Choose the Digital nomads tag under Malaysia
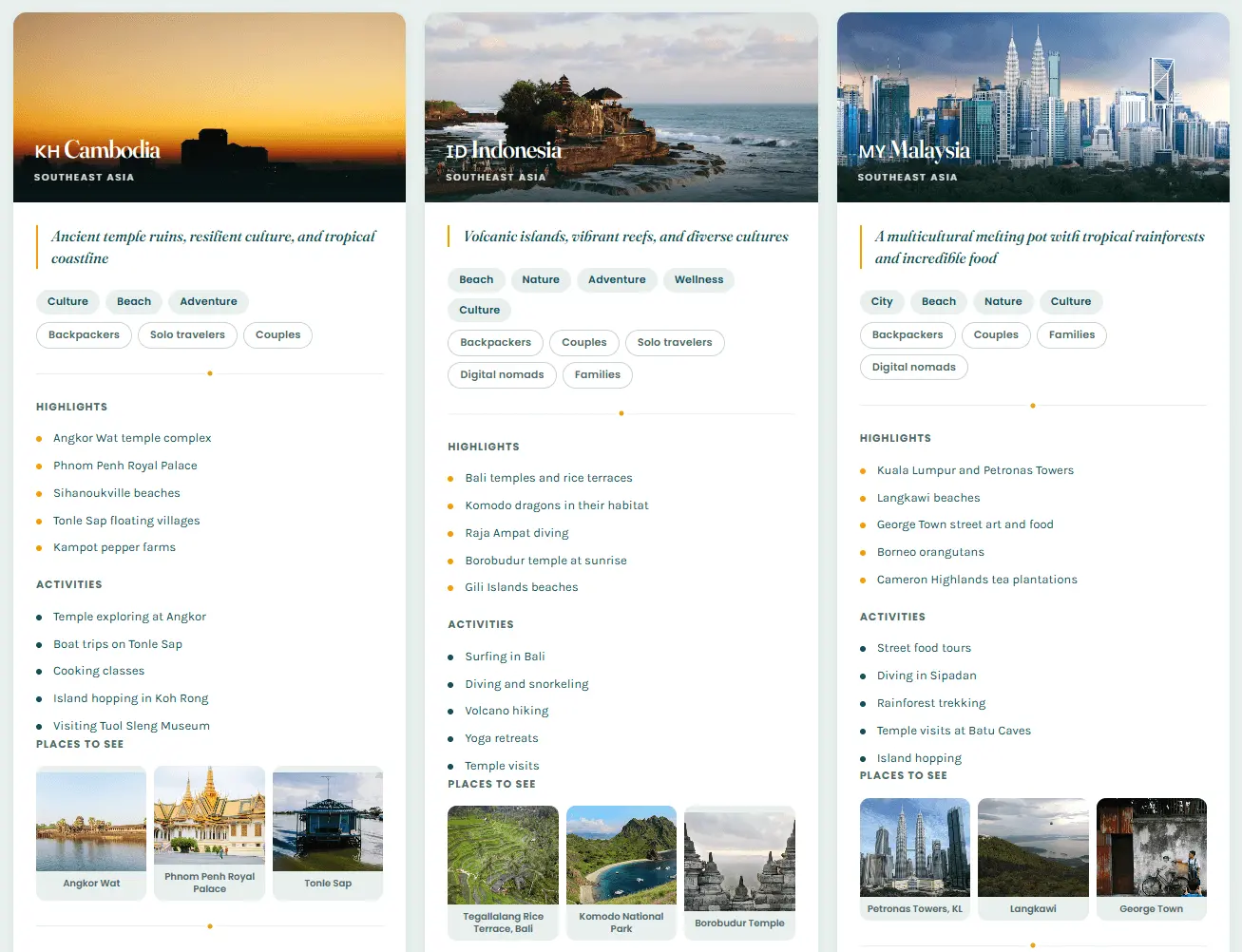This screenshot has width=1242, height=952. click(914, 367)
